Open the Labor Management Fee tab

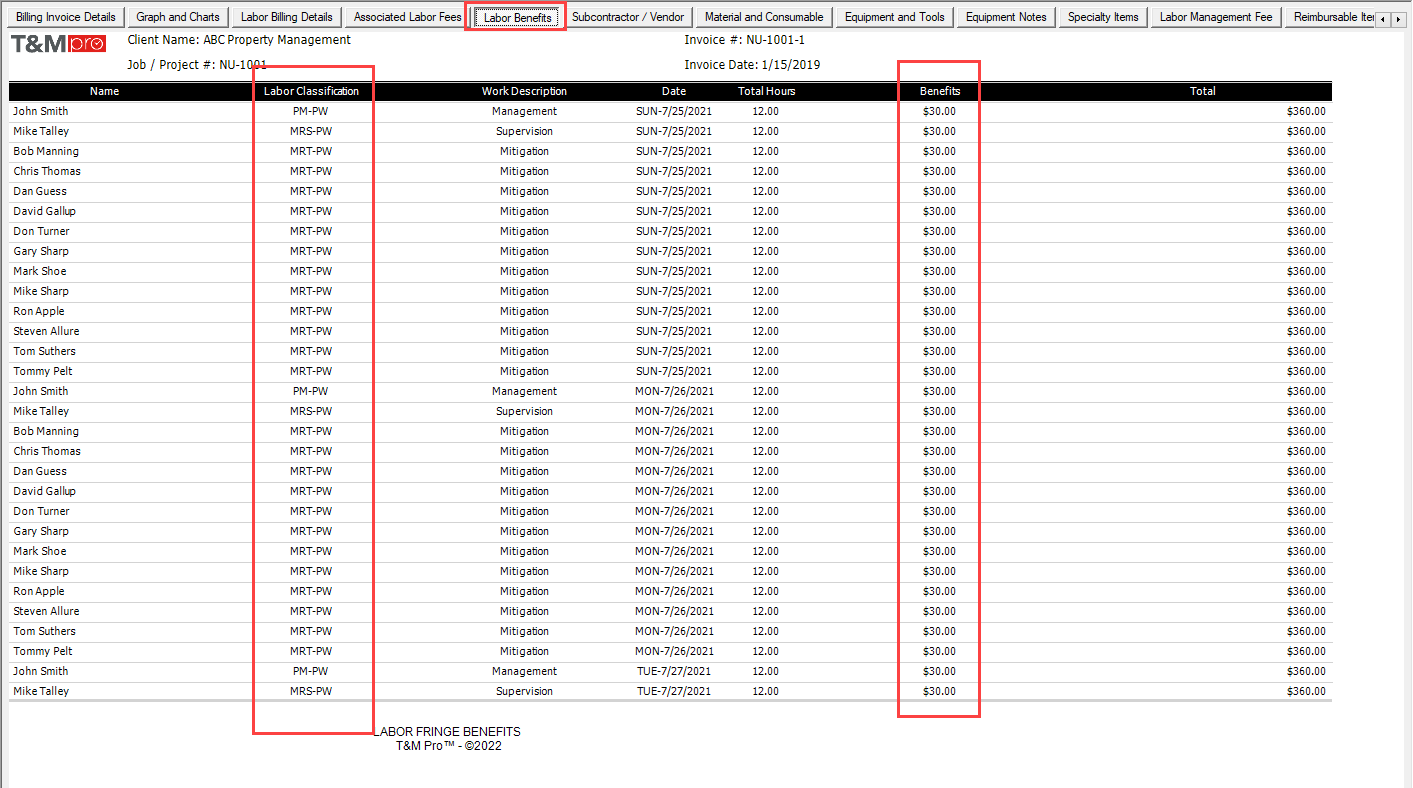(x=1216, y=17)
